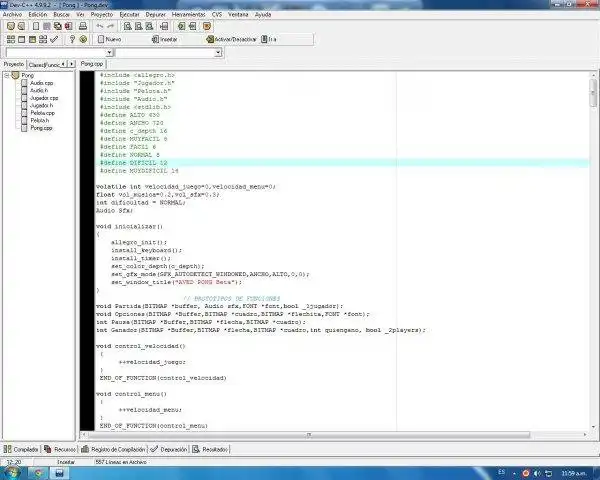600x480 pixels.
Task: Click the right tab-scroll arrow in sidebar
Action: click(72, 64)
